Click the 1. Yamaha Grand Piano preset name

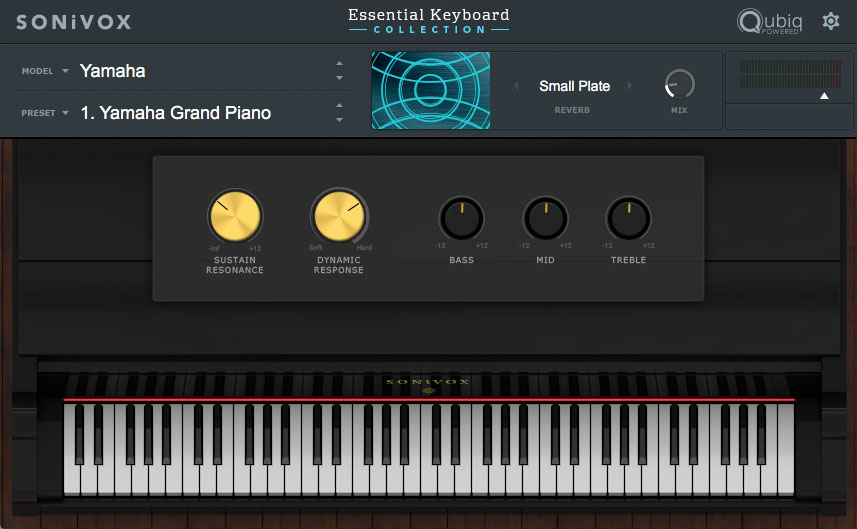pyautogui.click(x=175, y=113)
